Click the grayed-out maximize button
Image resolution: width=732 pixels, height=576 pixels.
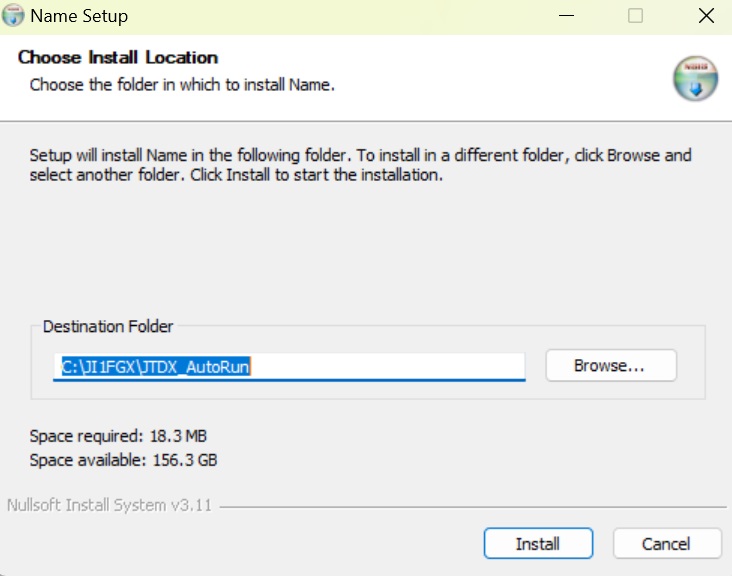coord(635,17)
